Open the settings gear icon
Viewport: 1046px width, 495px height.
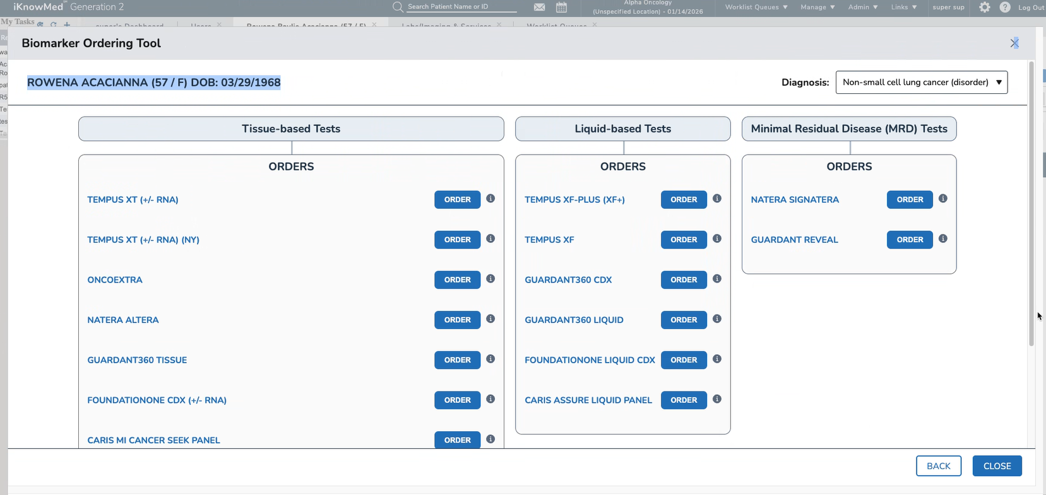coord(985,7)
